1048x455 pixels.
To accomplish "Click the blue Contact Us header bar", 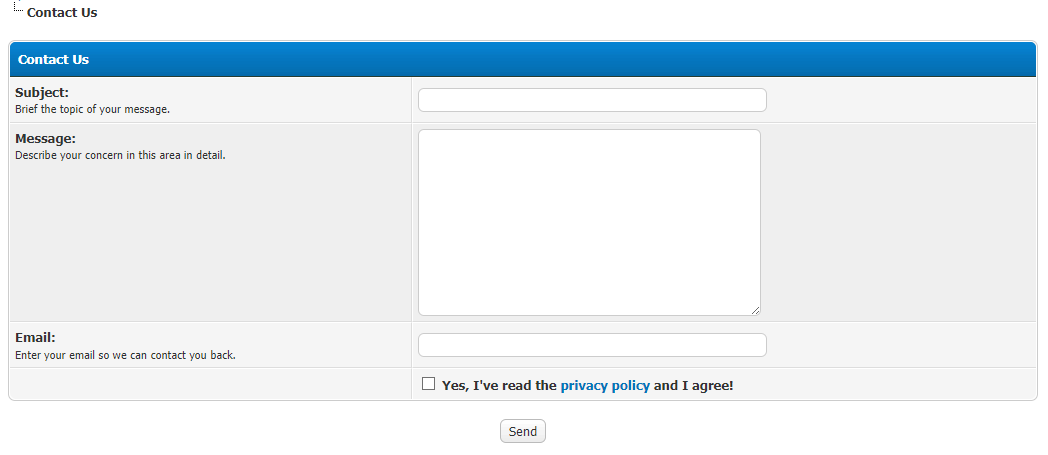I will click(523, 59).
